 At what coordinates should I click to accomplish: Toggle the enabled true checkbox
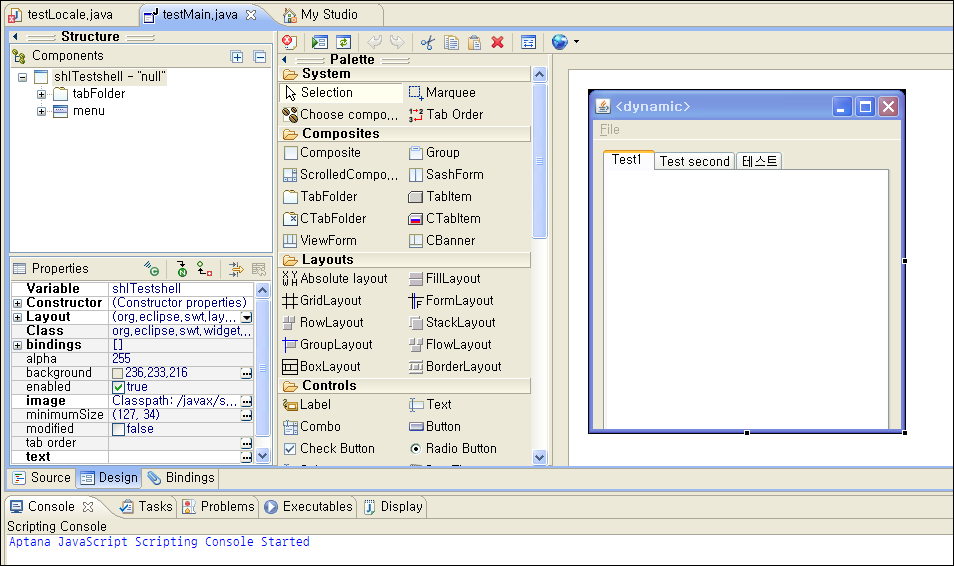[x=119, y=387]
